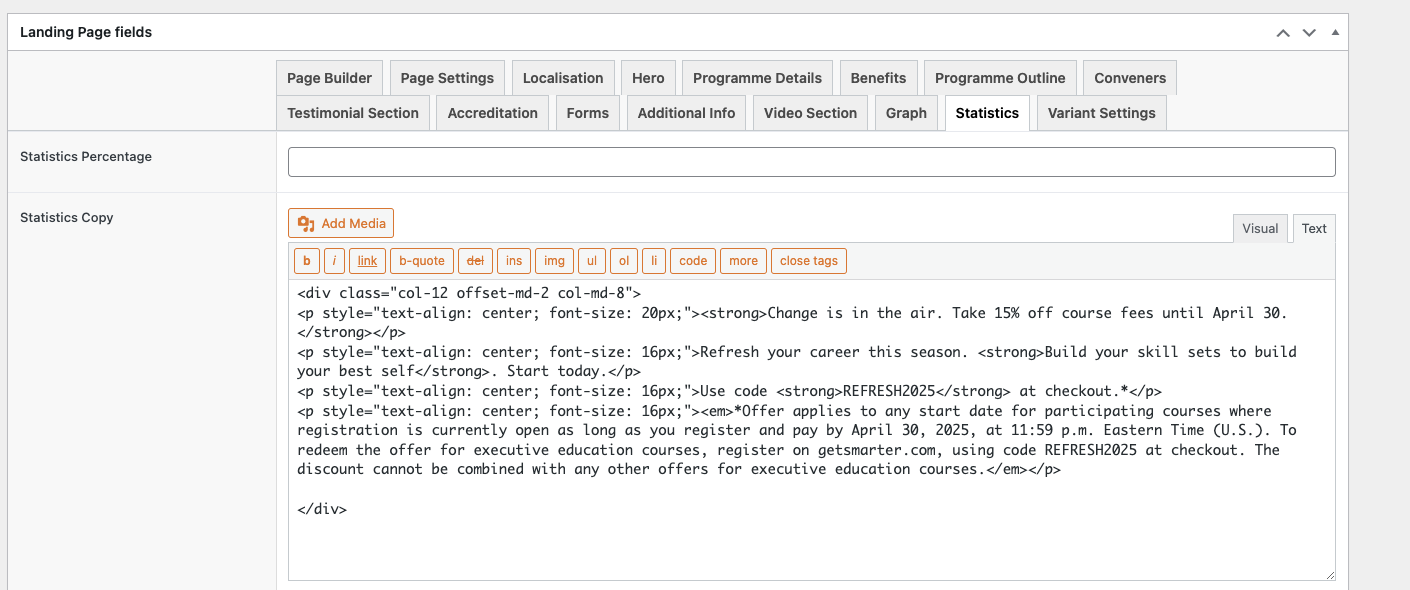Viewport: 1410px width, 590px height.
Task: Switch to the Variant Settings tab
Action: [x=1101, y=113]
